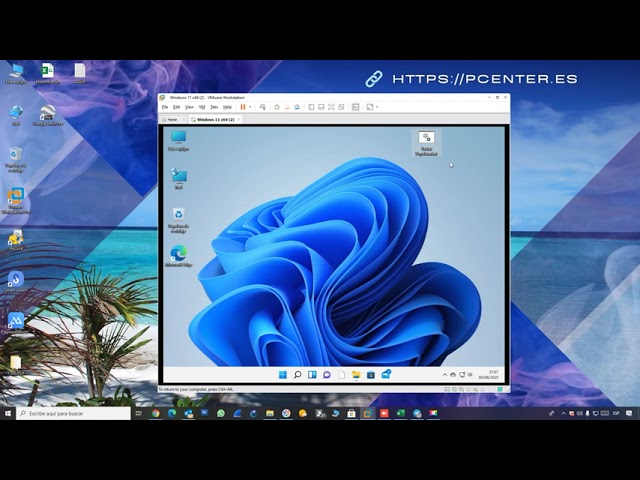Toggle the thumbnail bar view icon
This screenshot has height=480, width=640.
click(321, 107)
